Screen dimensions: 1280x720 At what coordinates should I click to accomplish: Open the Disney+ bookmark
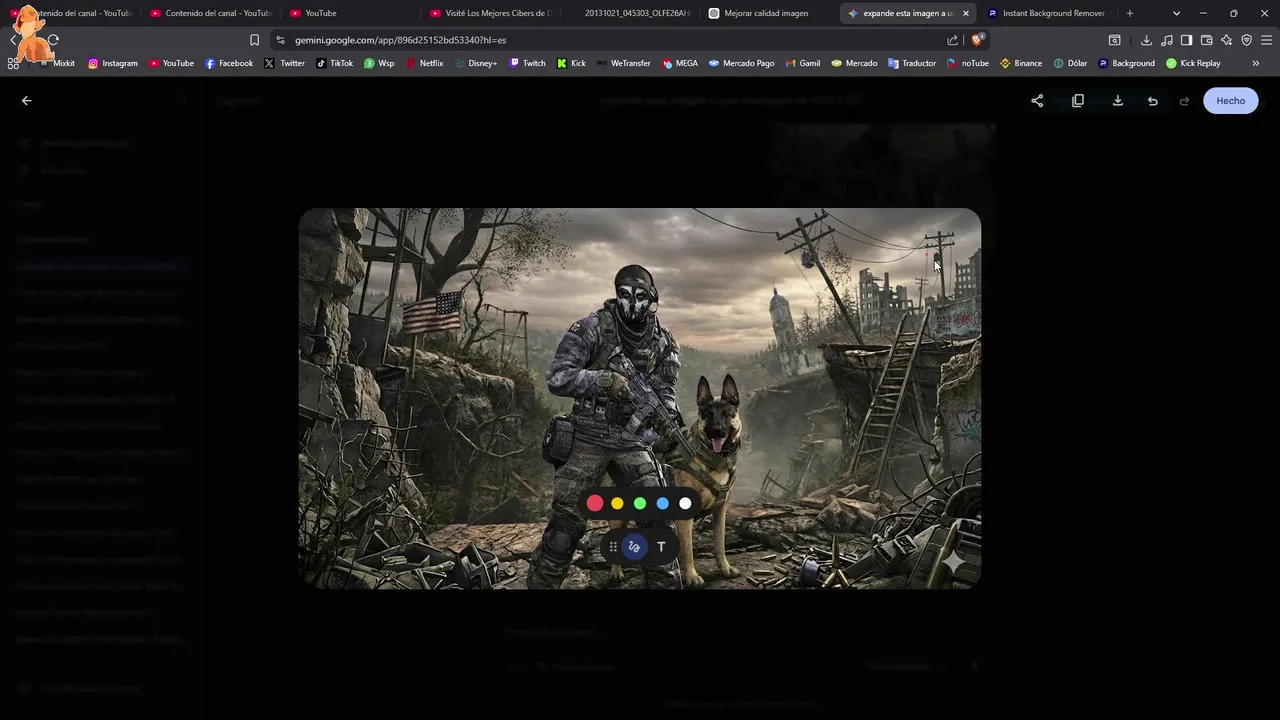point(475,63)
